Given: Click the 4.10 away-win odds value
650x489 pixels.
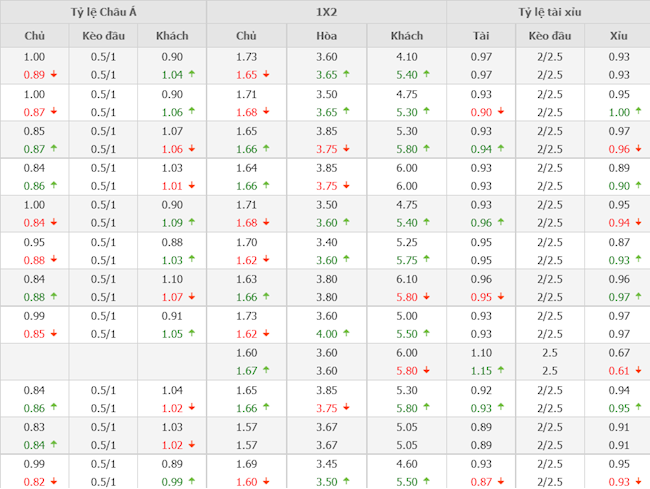Looking at the screenshot, I should coord(406,57).
